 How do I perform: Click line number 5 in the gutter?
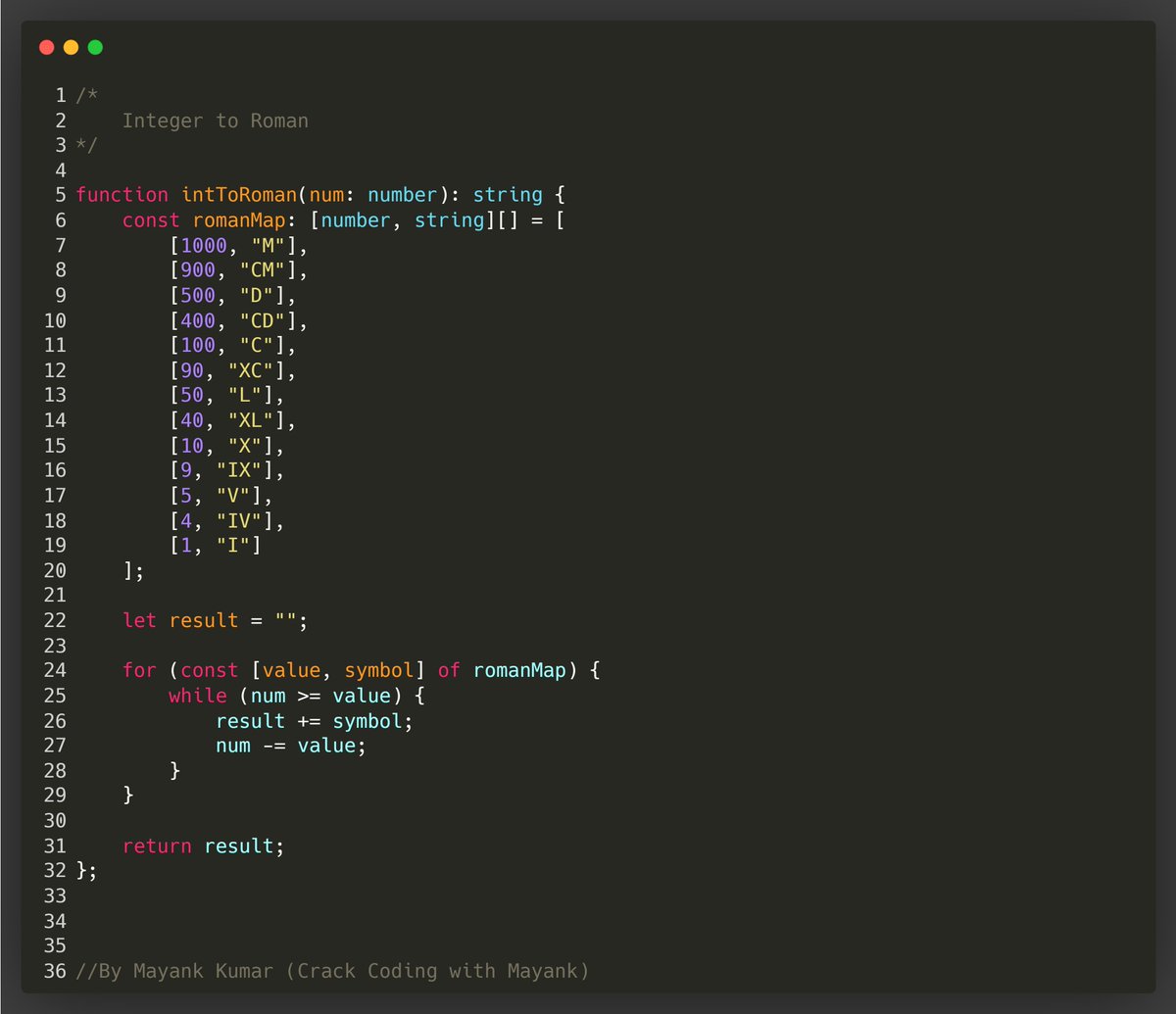pyautogui.click(x=61, y=195)
